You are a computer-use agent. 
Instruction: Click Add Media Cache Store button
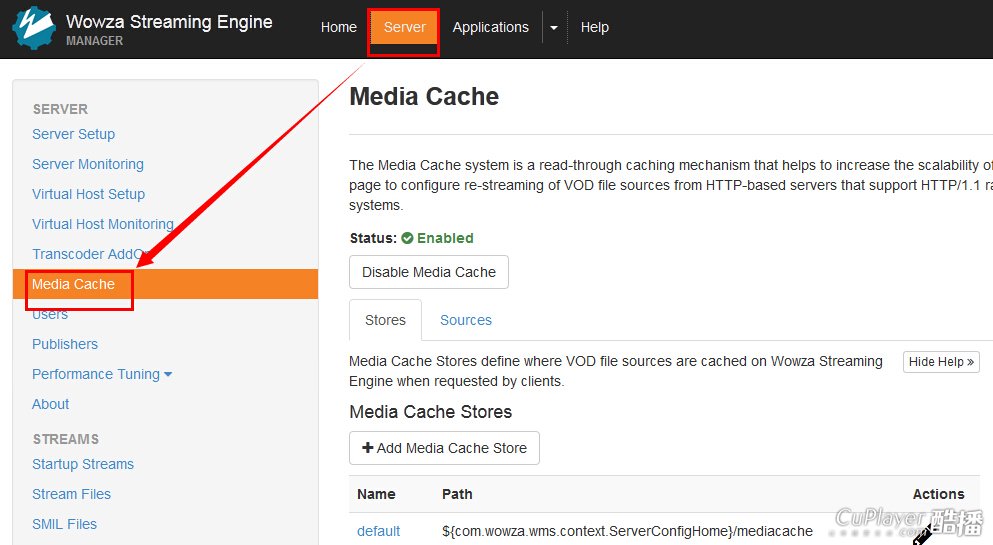(x=444, y=448)
